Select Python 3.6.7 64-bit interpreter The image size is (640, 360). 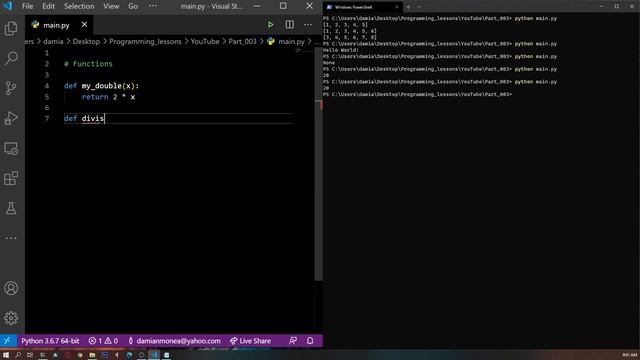tap(50, 340)
